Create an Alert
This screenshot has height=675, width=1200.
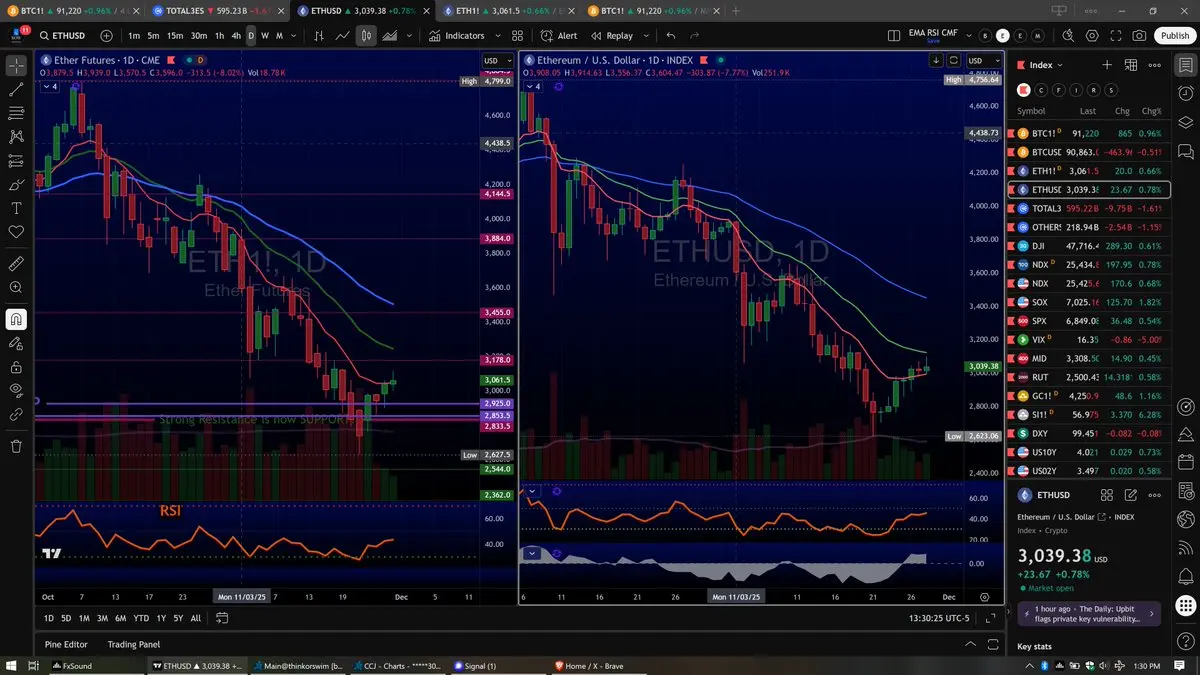(559, 36)
